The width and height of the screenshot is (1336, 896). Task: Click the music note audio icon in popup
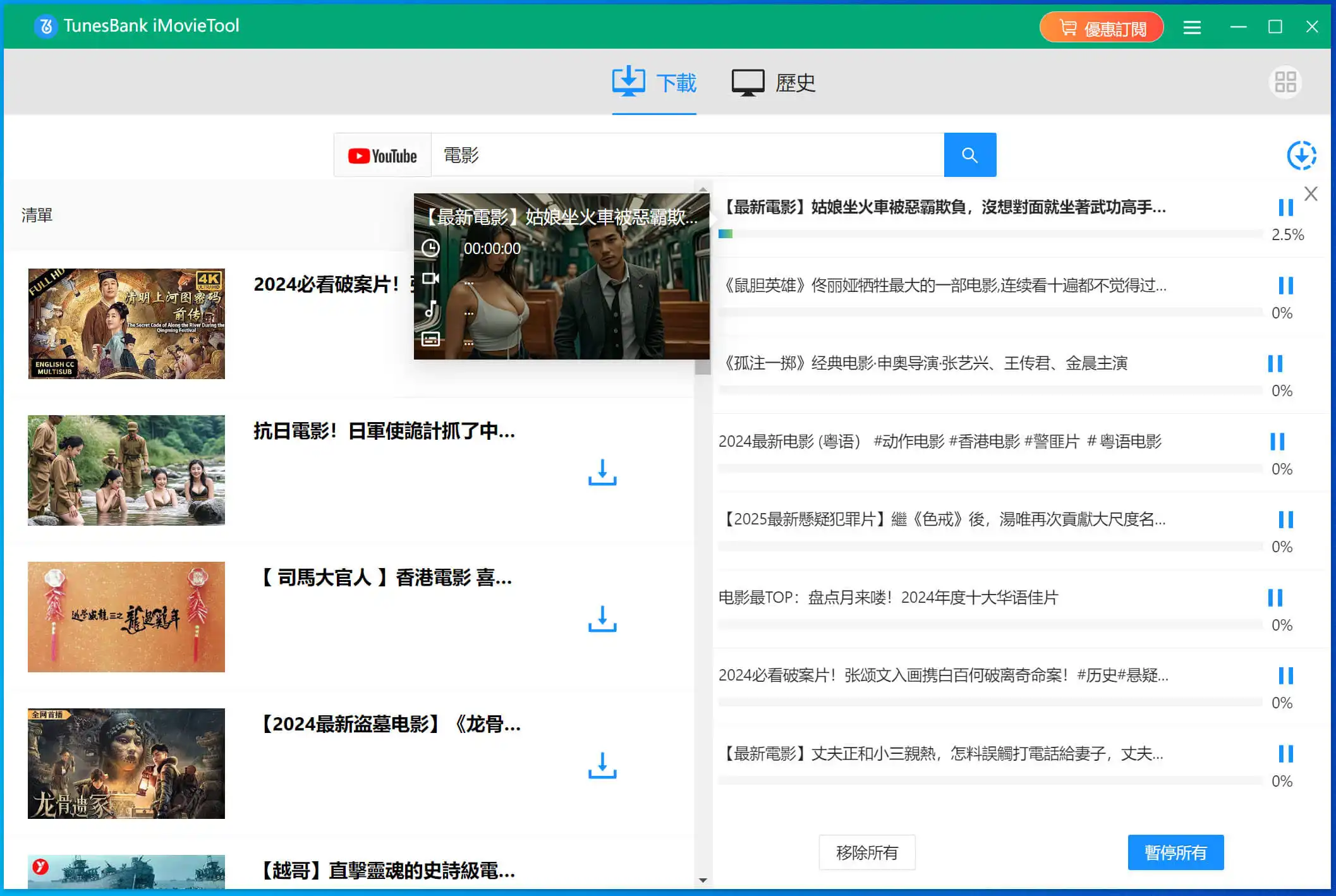tap(430, 309)
